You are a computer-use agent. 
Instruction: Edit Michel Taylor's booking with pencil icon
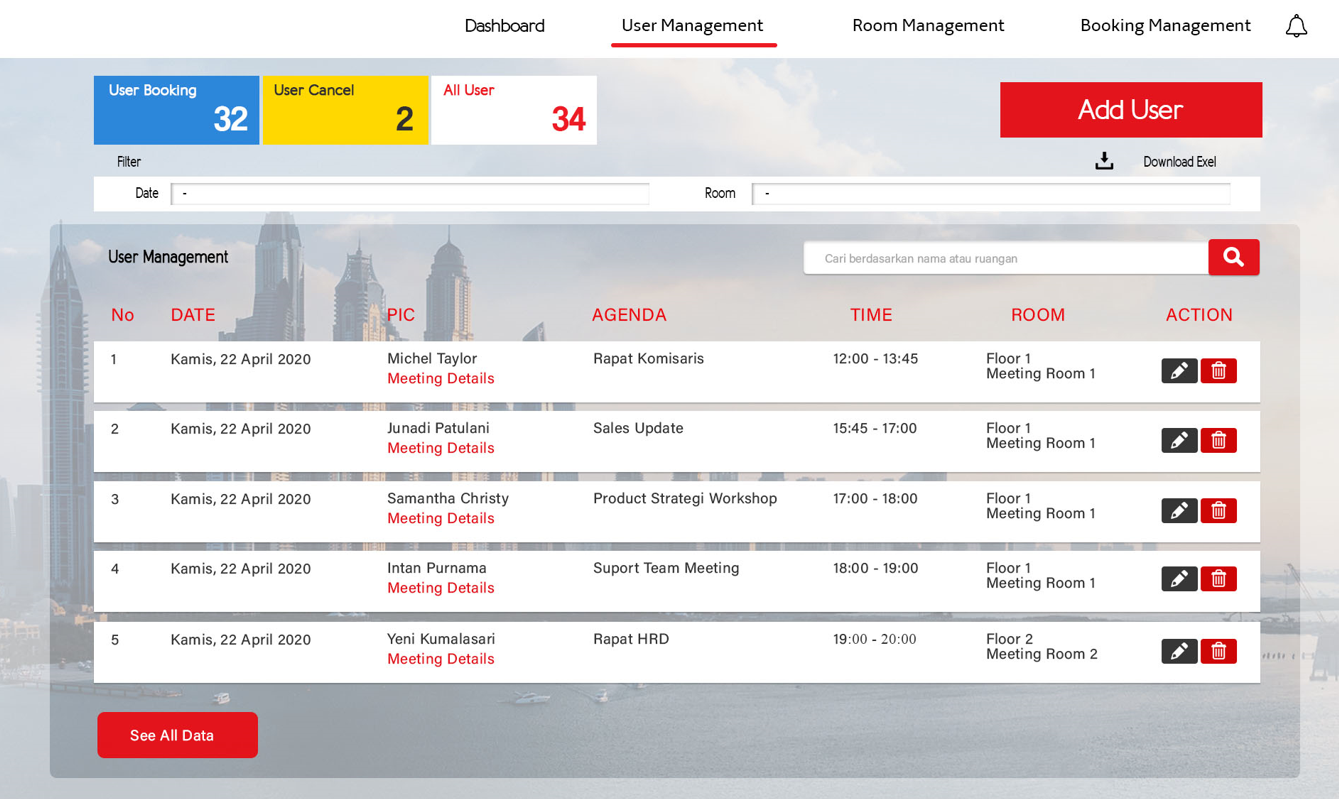point(1179,371)
